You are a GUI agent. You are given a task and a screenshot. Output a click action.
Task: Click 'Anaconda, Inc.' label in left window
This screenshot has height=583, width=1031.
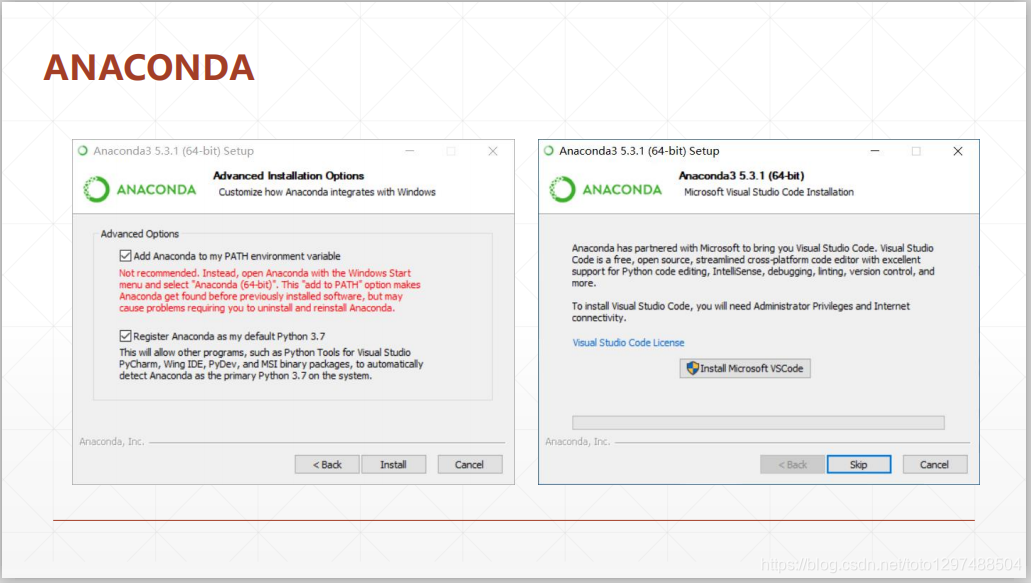[112, 442]
